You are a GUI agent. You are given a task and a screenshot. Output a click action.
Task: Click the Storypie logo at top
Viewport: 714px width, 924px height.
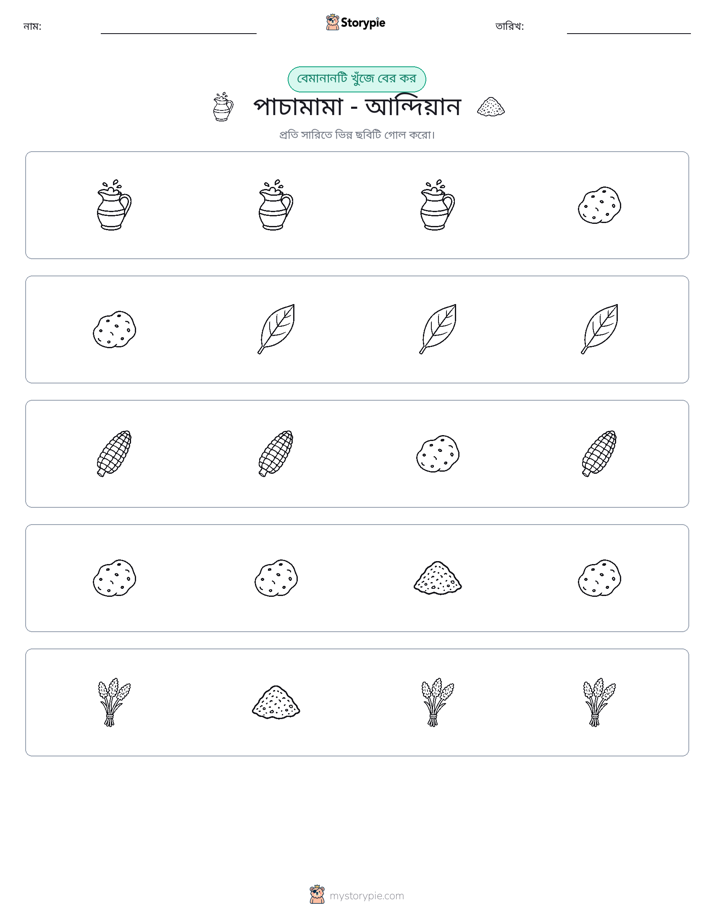(356, 23)
